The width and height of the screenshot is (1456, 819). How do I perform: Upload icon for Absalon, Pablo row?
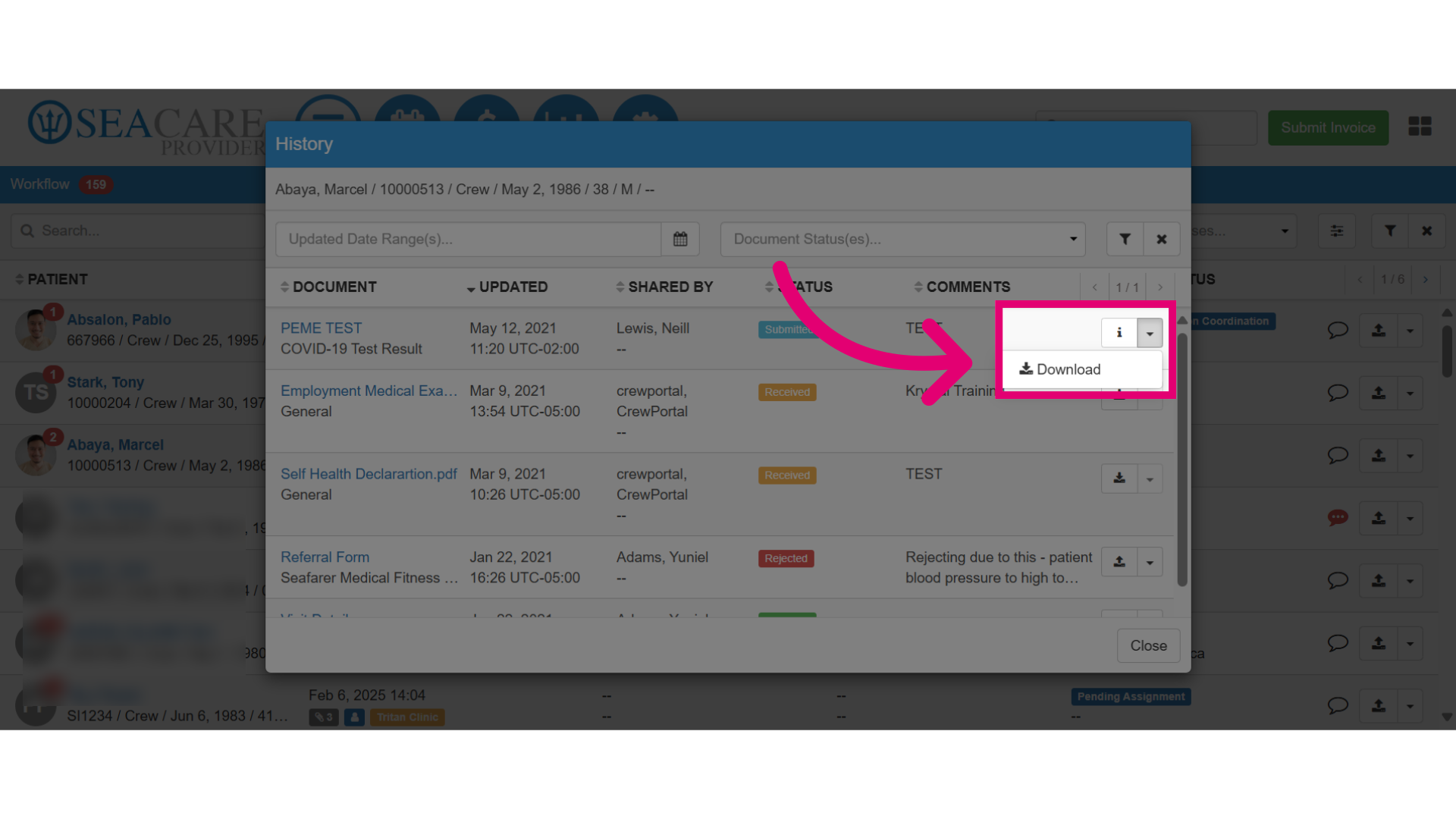point(1379,330)
